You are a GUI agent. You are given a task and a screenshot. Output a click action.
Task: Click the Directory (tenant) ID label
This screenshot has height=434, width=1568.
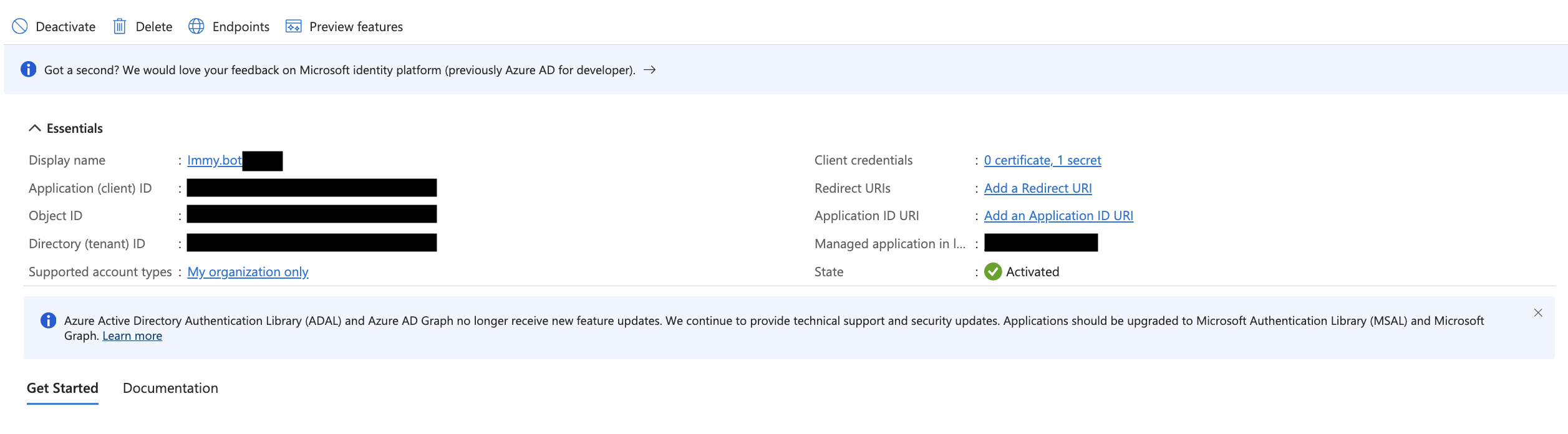coord(87,244)
